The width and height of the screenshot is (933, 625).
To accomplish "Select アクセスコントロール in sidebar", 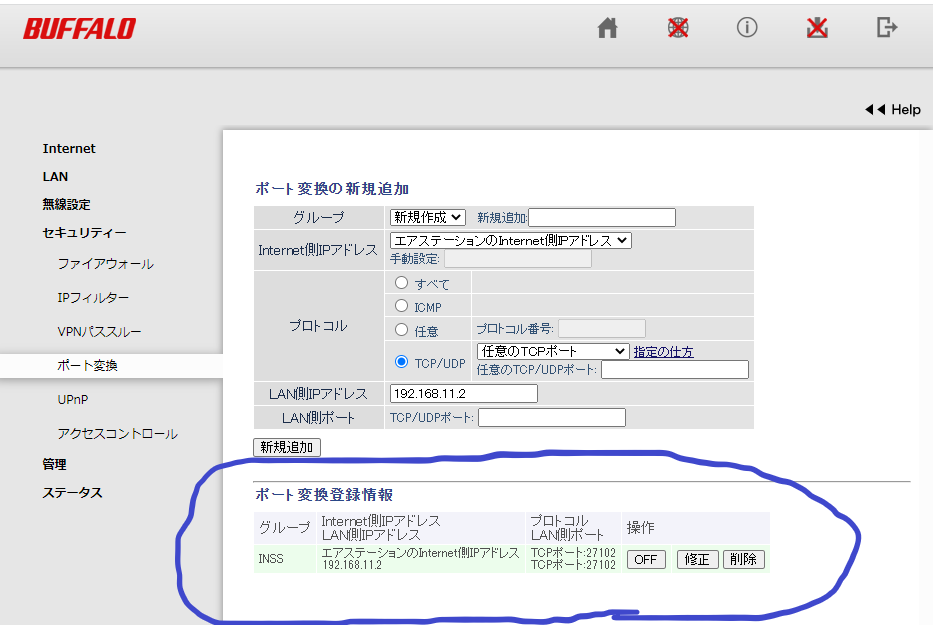I will click(x=117, y=433).
